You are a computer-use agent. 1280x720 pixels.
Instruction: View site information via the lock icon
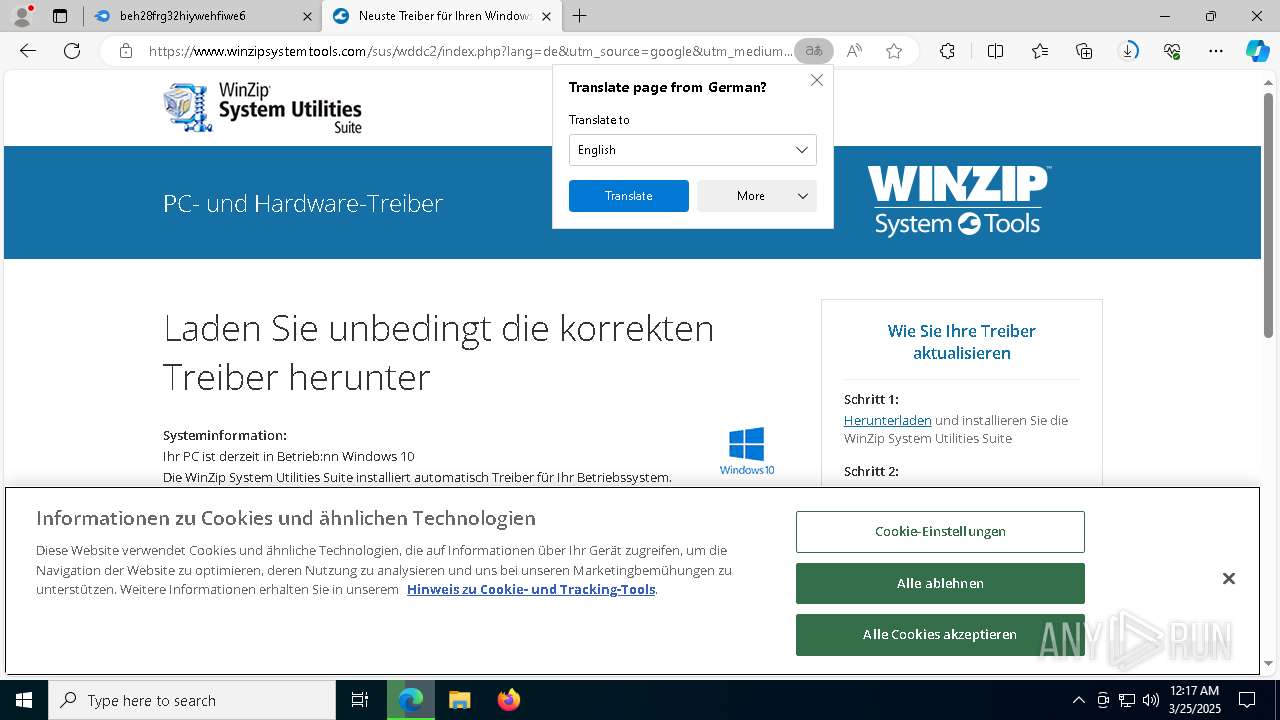pyautogui.click(x=125, y=51)
